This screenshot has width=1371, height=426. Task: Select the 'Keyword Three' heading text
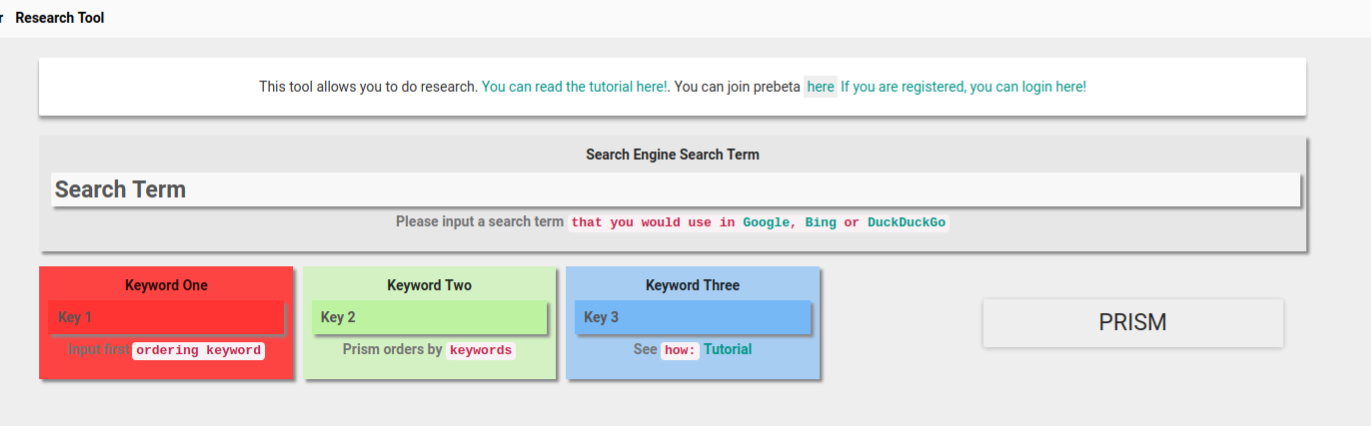pyautogui.click(x=693, y=286)
